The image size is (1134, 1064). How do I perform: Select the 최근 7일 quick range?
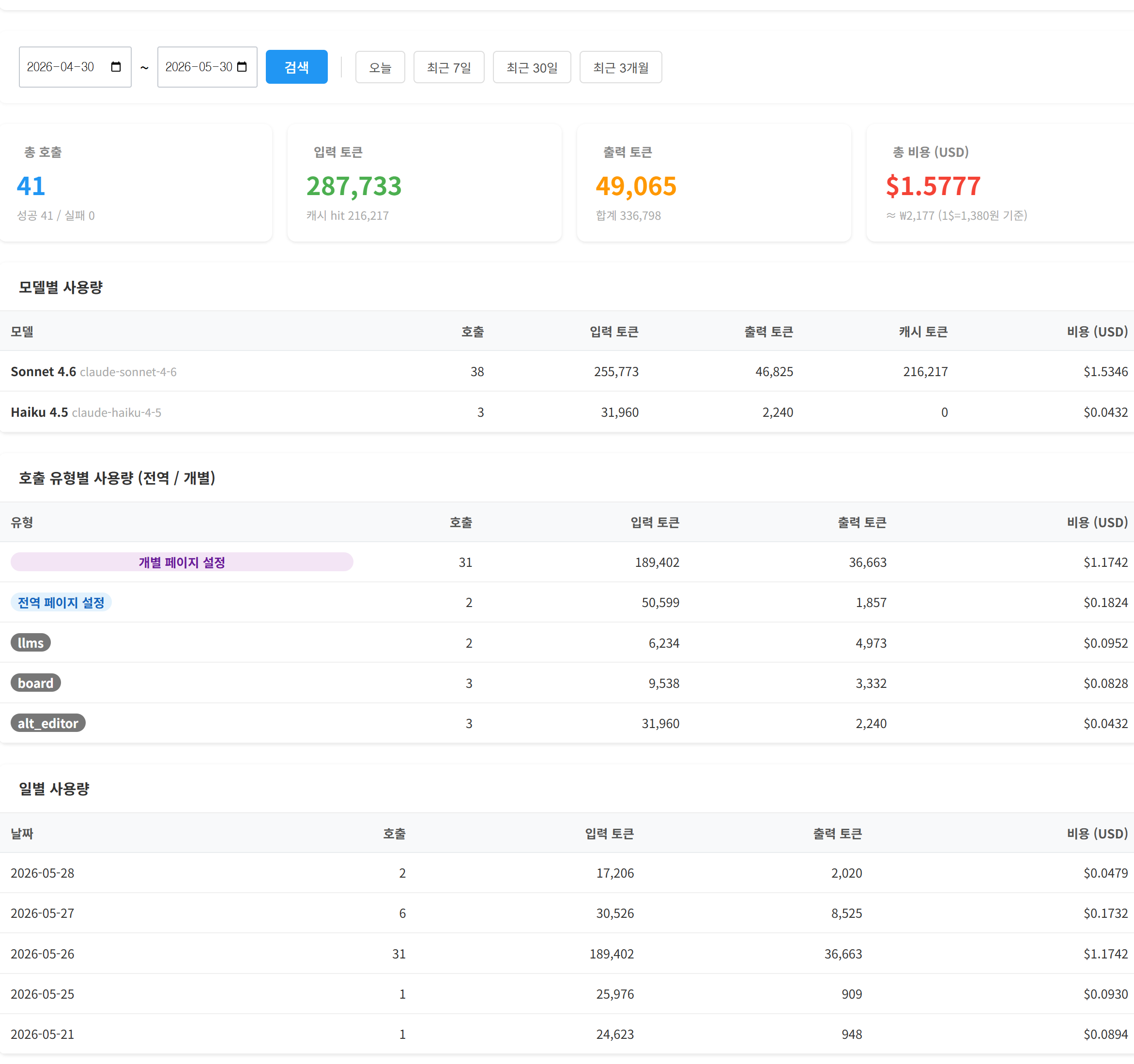click(449, 67)
